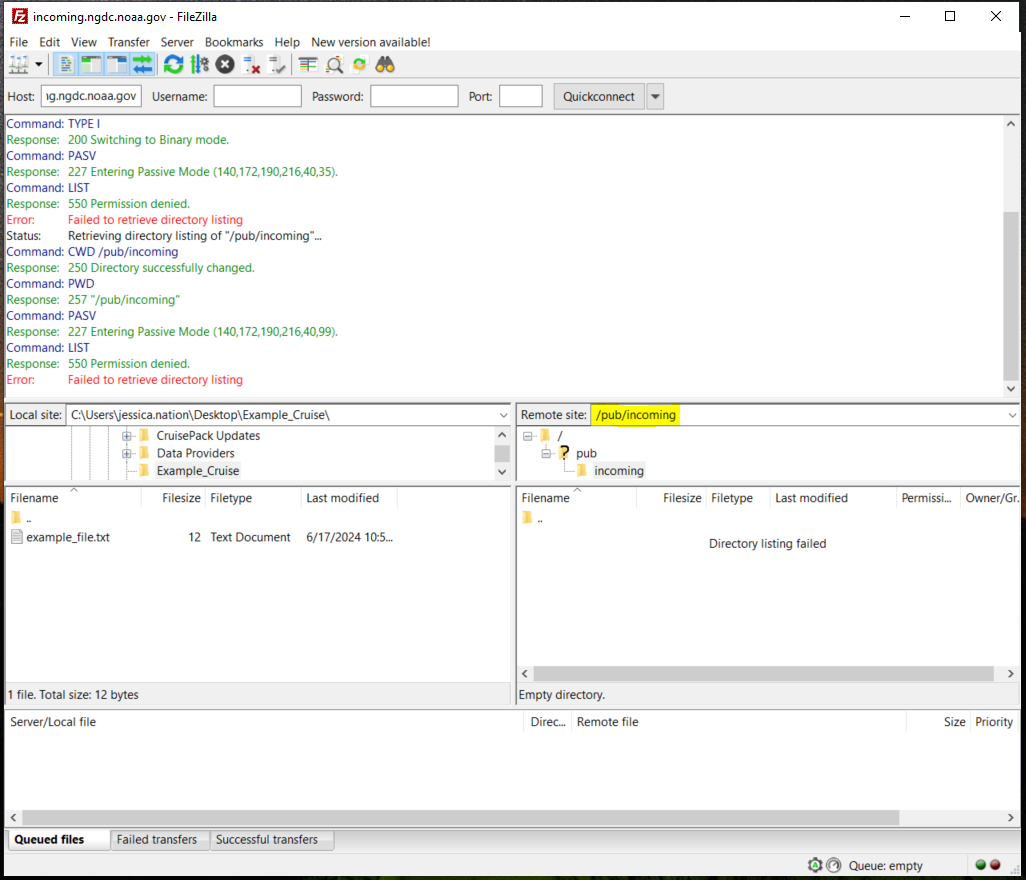
Task: Select the remote pub folder
Action: click(586, 453)
